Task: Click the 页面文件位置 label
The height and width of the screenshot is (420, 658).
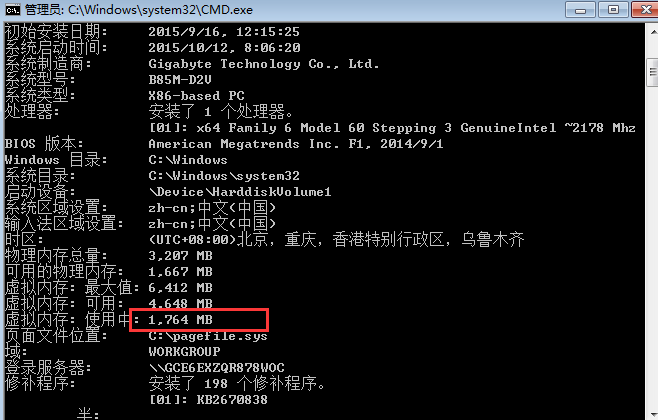Action: pyautogui.click(x=55, y=336)
